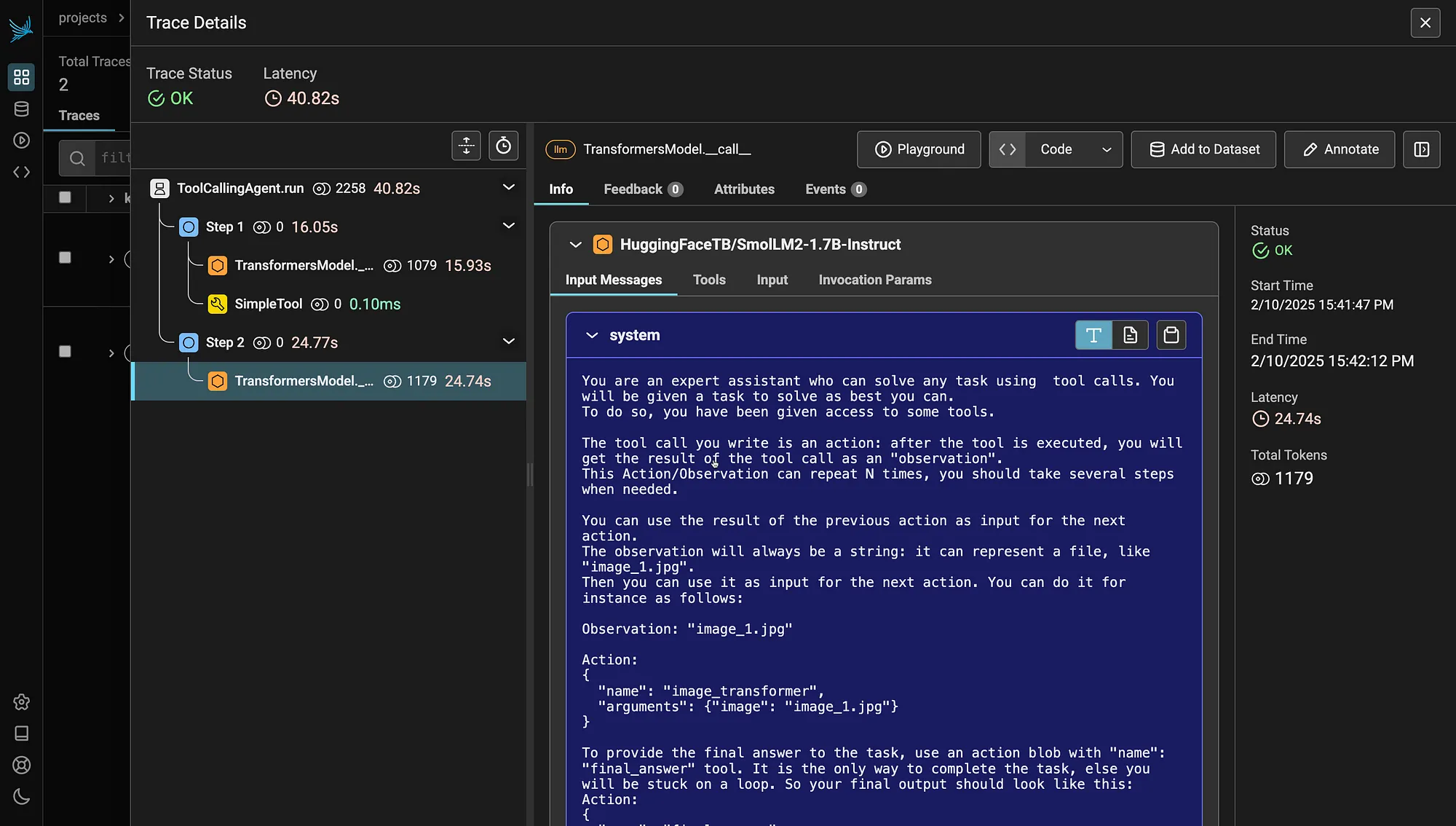This screenshot has width=1456, height=826.
Task: Select the Tools tab
Action: [x=709, y=280]
